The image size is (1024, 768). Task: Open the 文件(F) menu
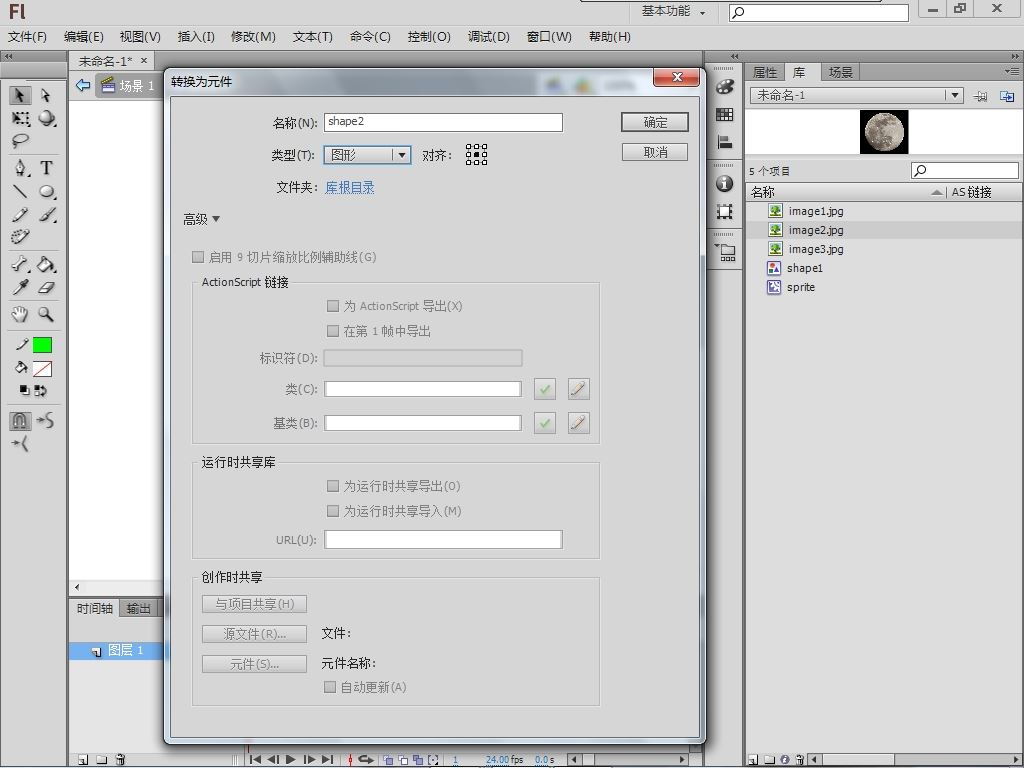pos(27,37)
